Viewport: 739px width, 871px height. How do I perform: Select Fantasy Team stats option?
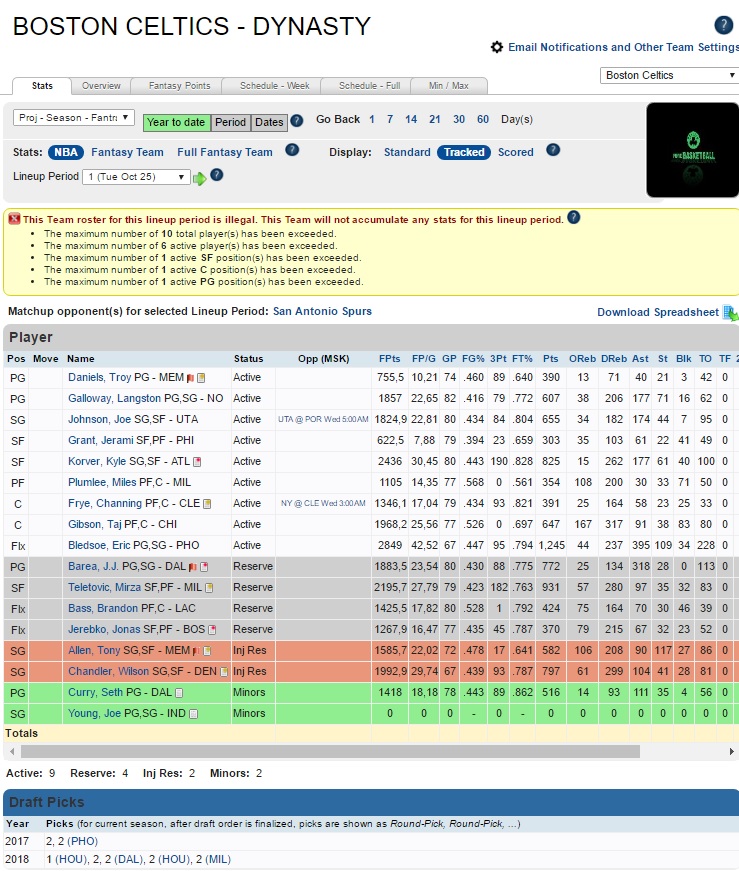pyautogui.click(x=127, y=152)
